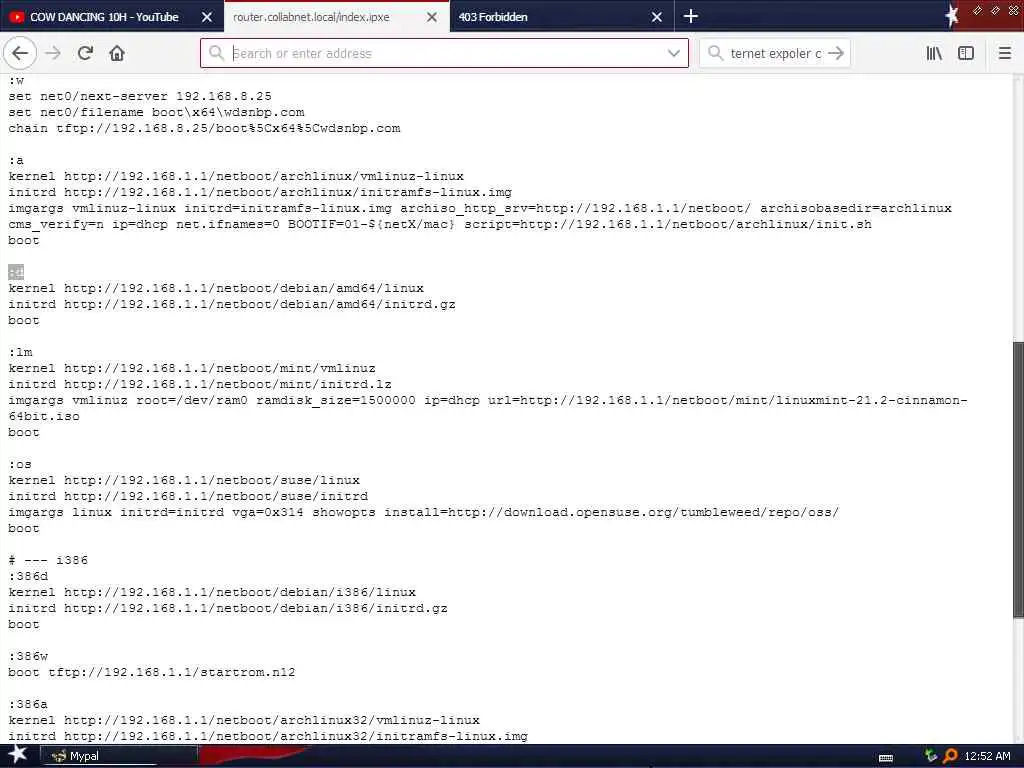Click the ':386a' label line
1024x768 pixels.
pos(28,704)
